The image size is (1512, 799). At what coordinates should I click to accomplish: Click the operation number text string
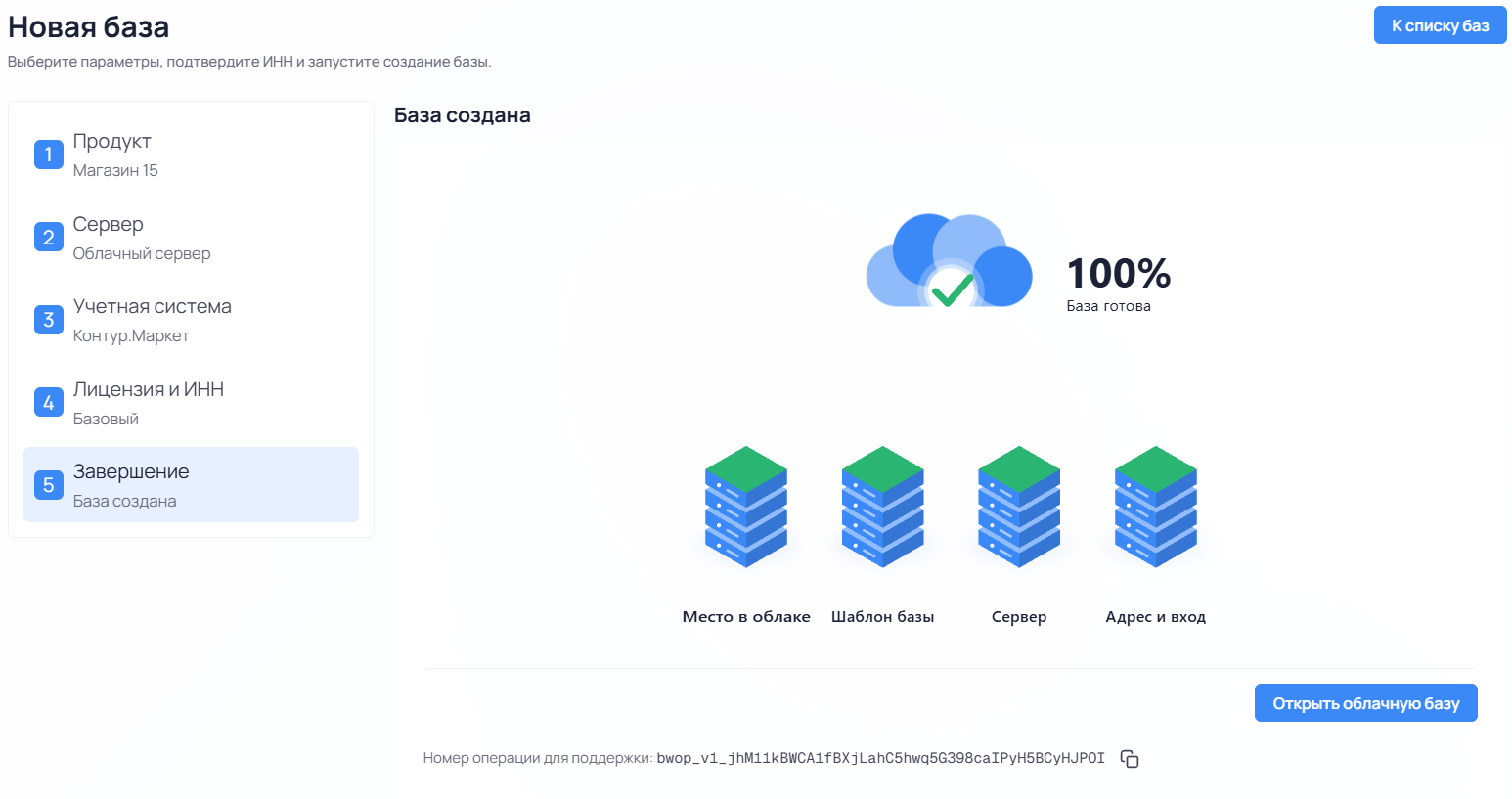click(880, 758)
